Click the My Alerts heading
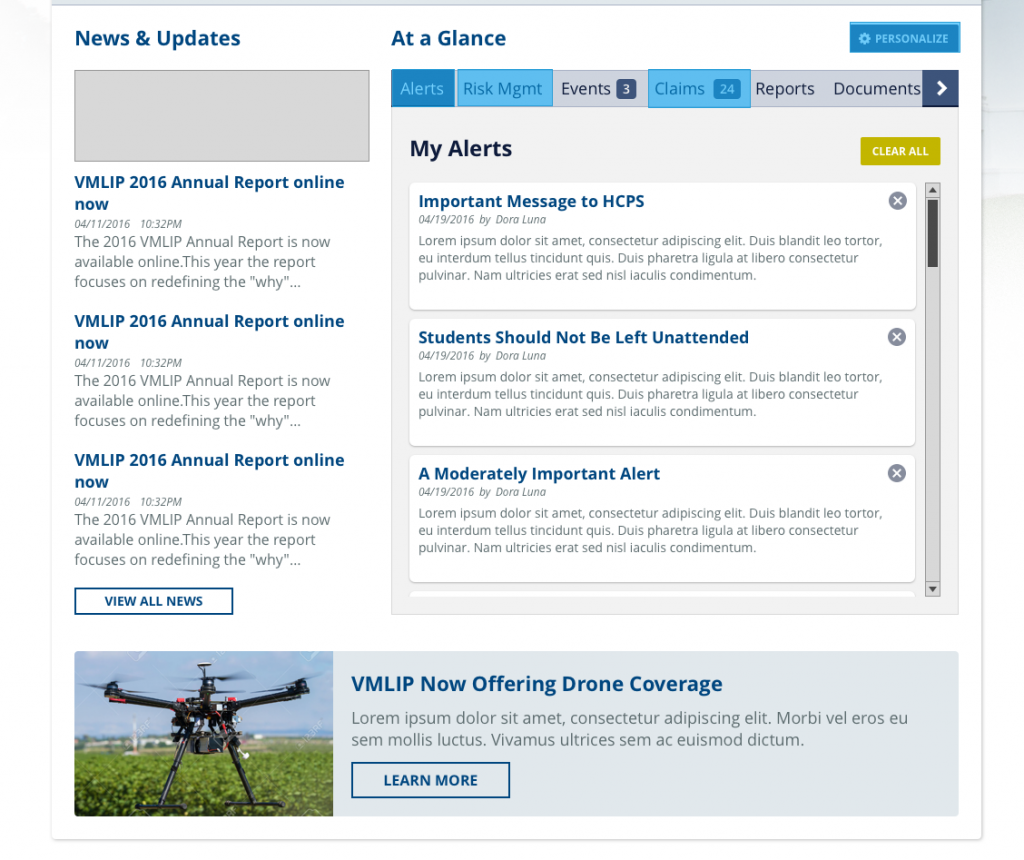This screenshot has width=1024, height=860. click(460, 149)
